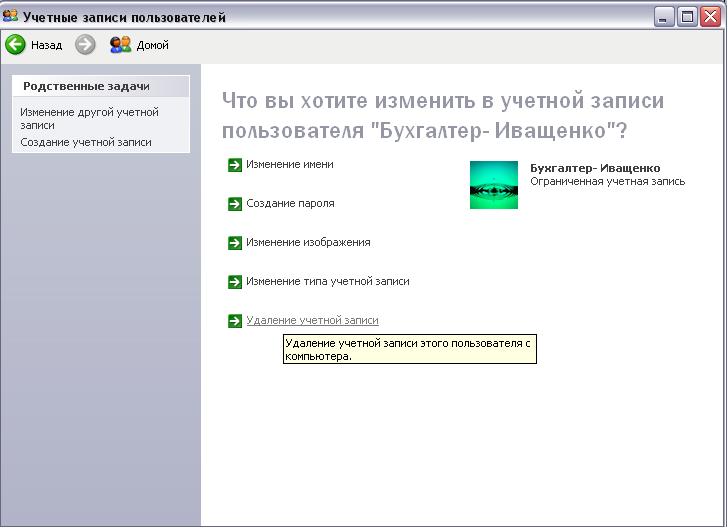Go back using the Назад label
Screen dimensions: 727x527
coord(46,45)
